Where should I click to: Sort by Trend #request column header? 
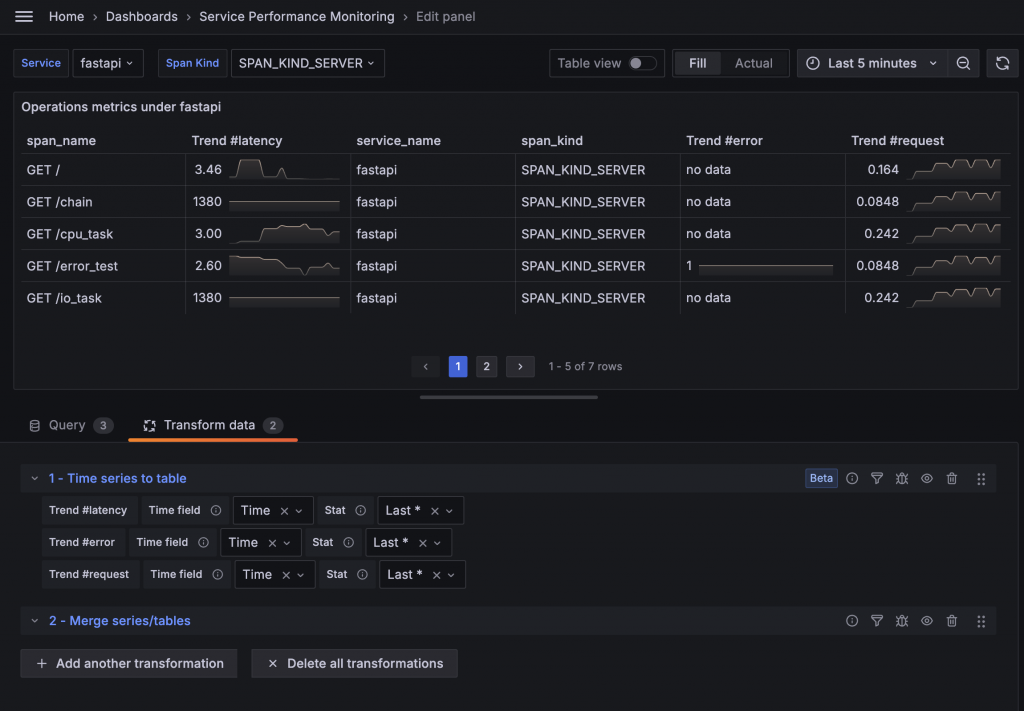click(897, 140)
